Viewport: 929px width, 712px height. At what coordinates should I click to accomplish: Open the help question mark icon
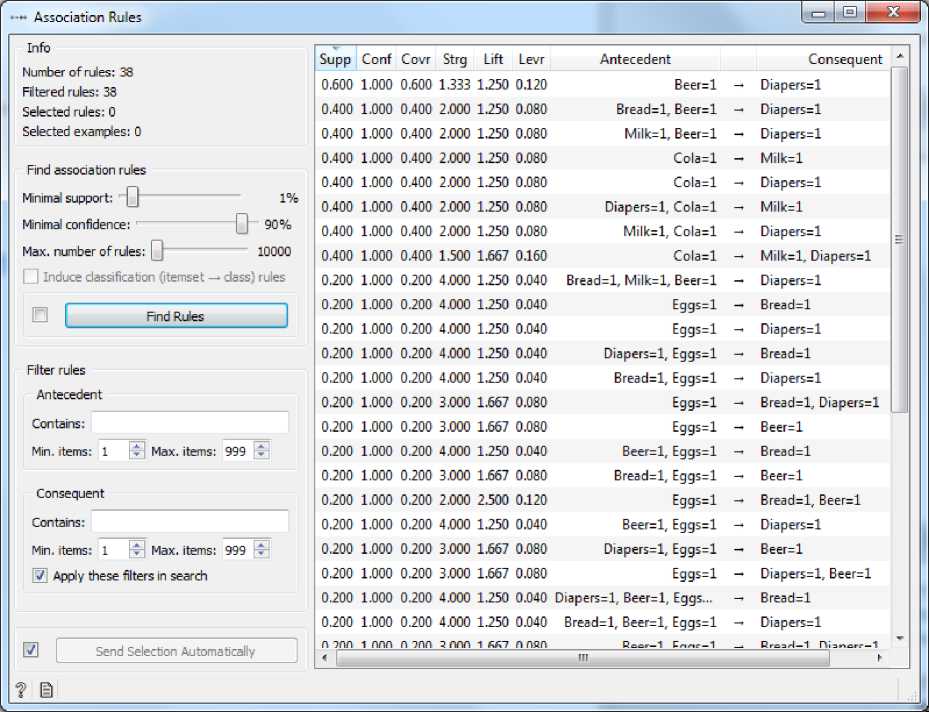click(x=20, y=689)
